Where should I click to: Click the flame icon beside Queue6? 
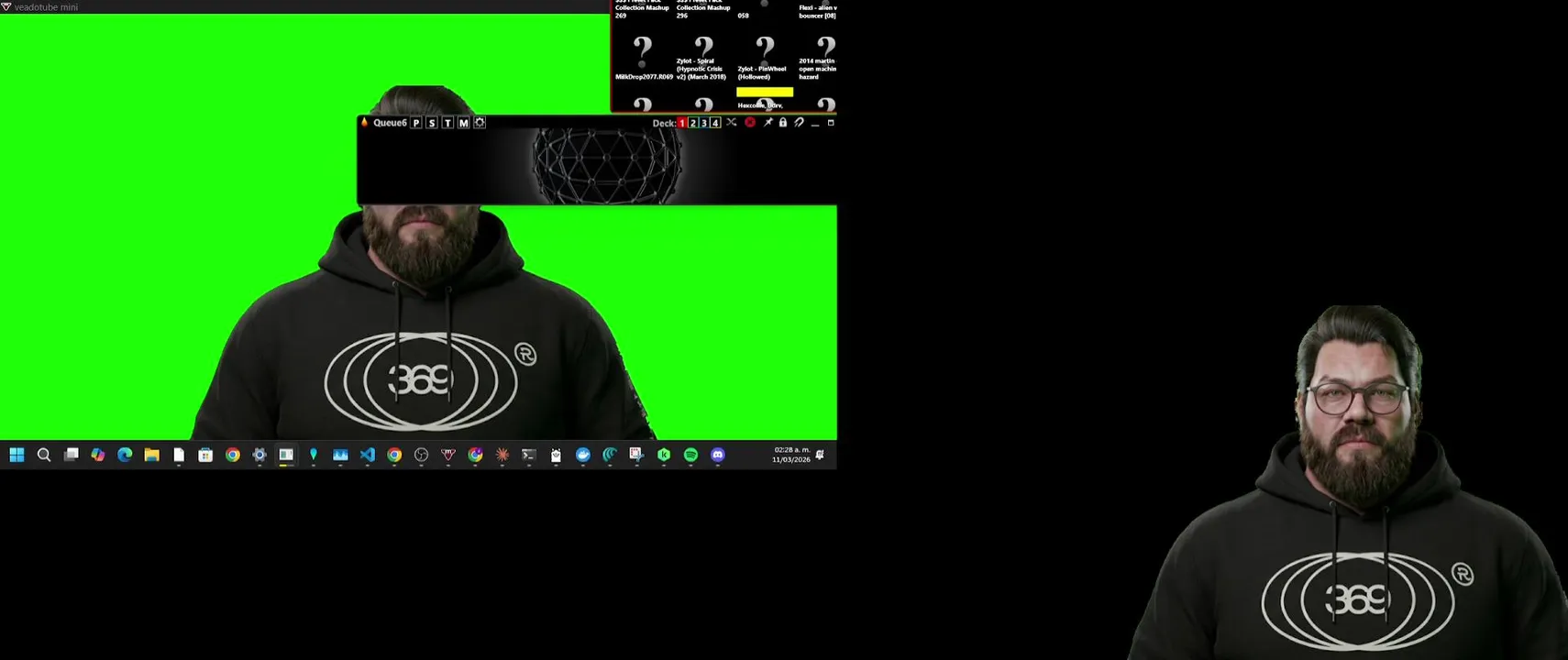(364, 123)
